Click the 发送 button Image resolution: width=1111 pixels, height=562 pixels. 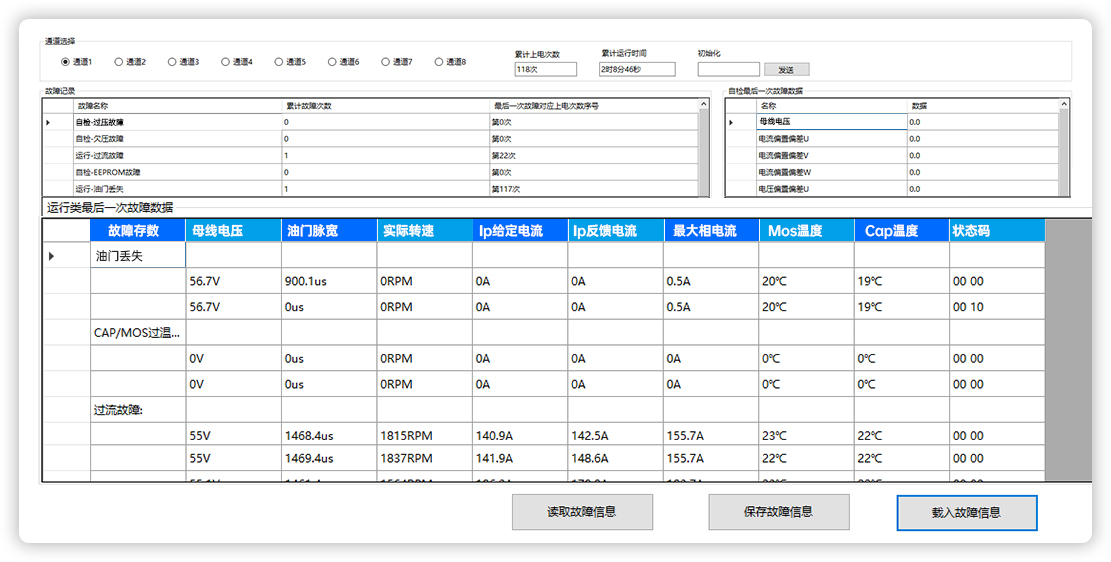click(786, 70)
